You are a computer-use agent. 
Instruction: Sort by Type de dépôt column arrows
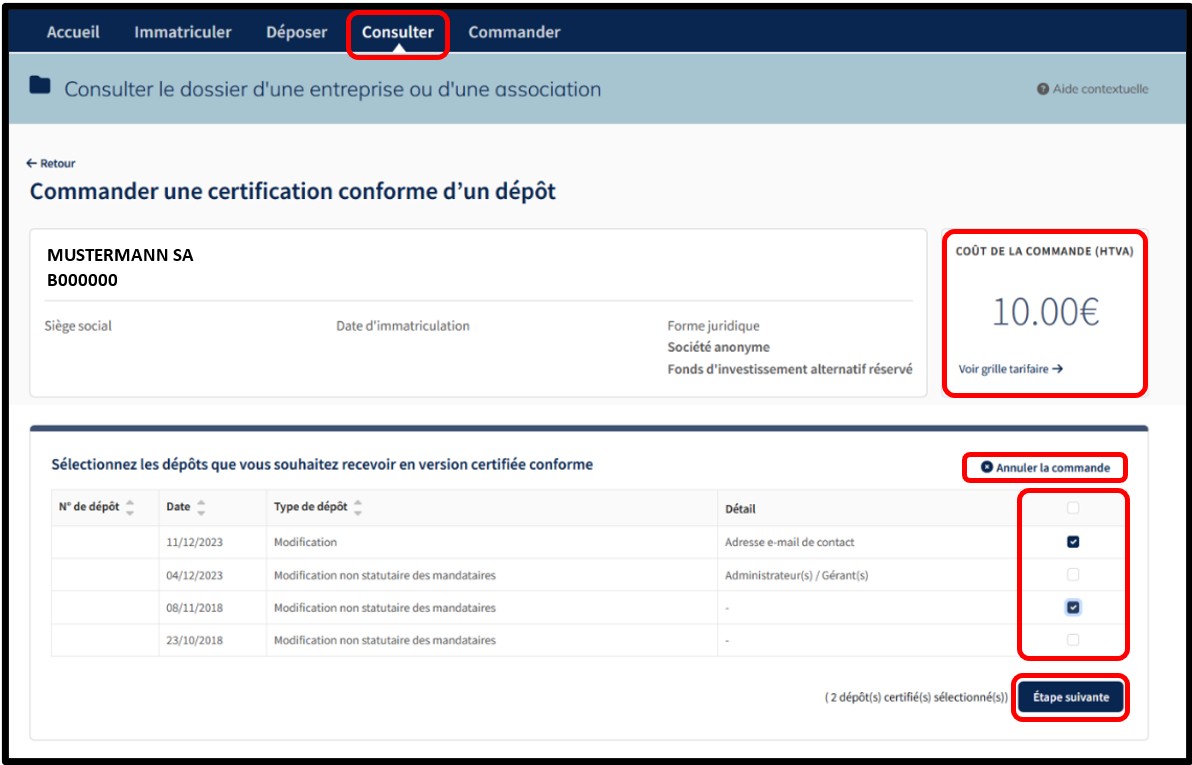tap(358, 507)
